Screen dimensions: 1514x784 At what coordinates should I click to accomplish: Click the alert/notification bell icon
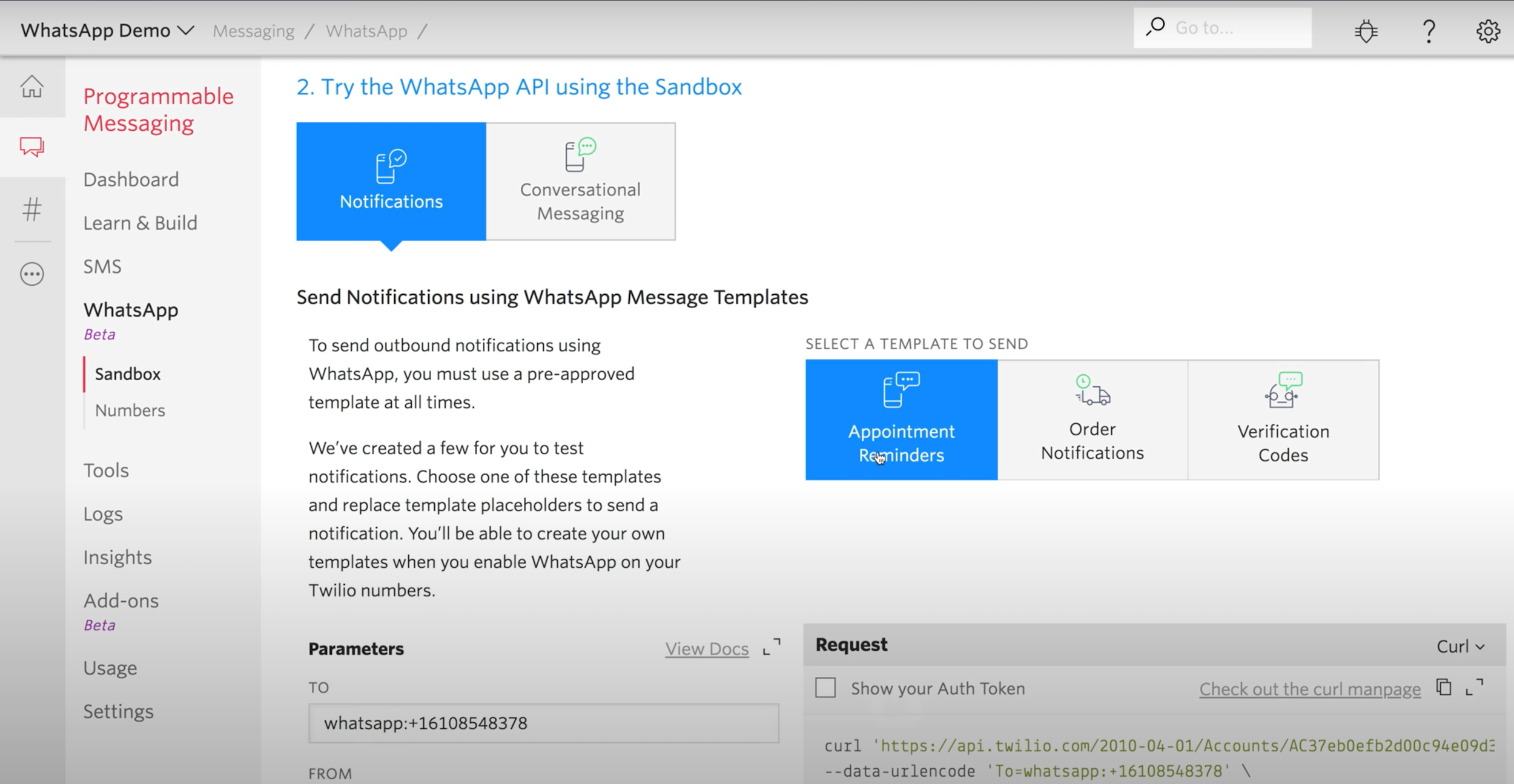(x=1364, y=29)
